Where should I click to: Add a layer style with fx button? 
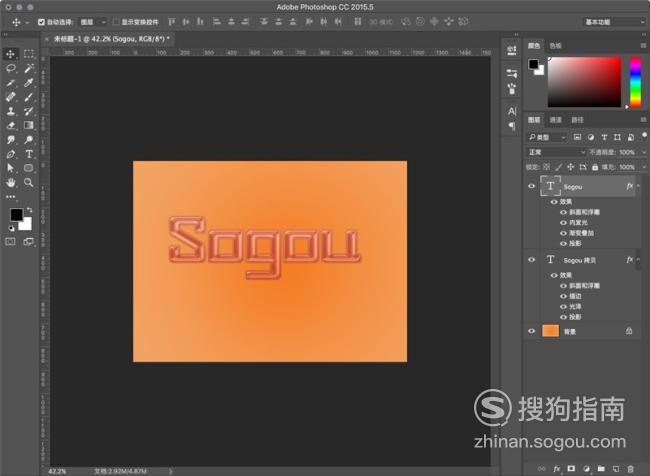557,469
